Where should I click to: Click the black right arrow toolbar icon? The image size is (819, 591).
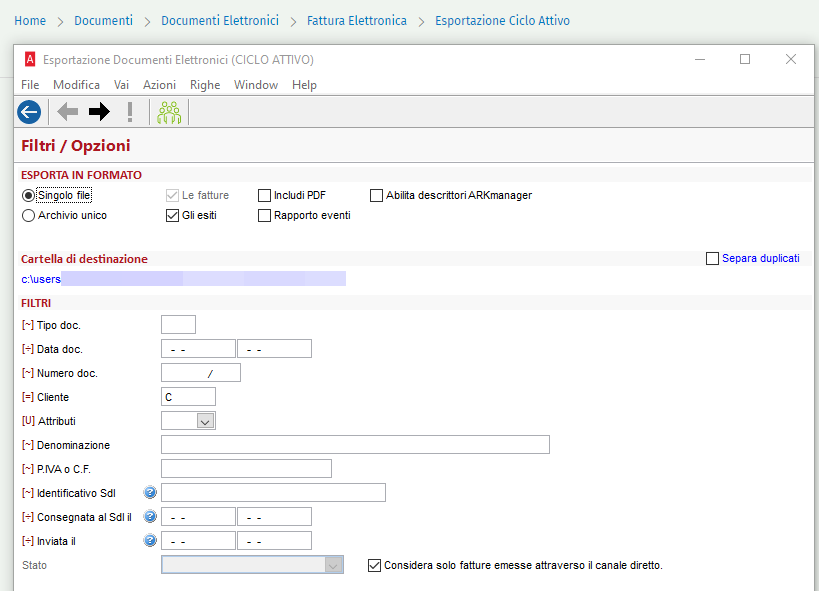click(x=99, y=111)
